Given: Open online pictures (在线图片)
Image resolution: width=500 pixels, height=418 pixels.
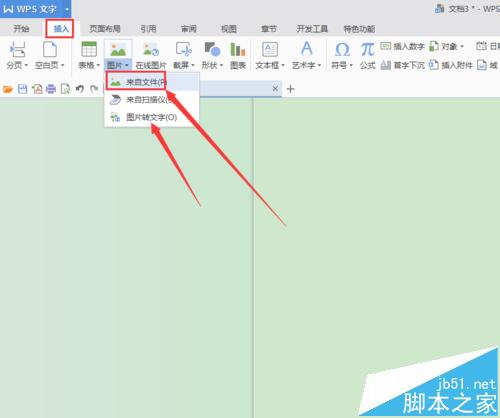Looking at the screenshot, I should pyautogui.click(x=151, y=55).
